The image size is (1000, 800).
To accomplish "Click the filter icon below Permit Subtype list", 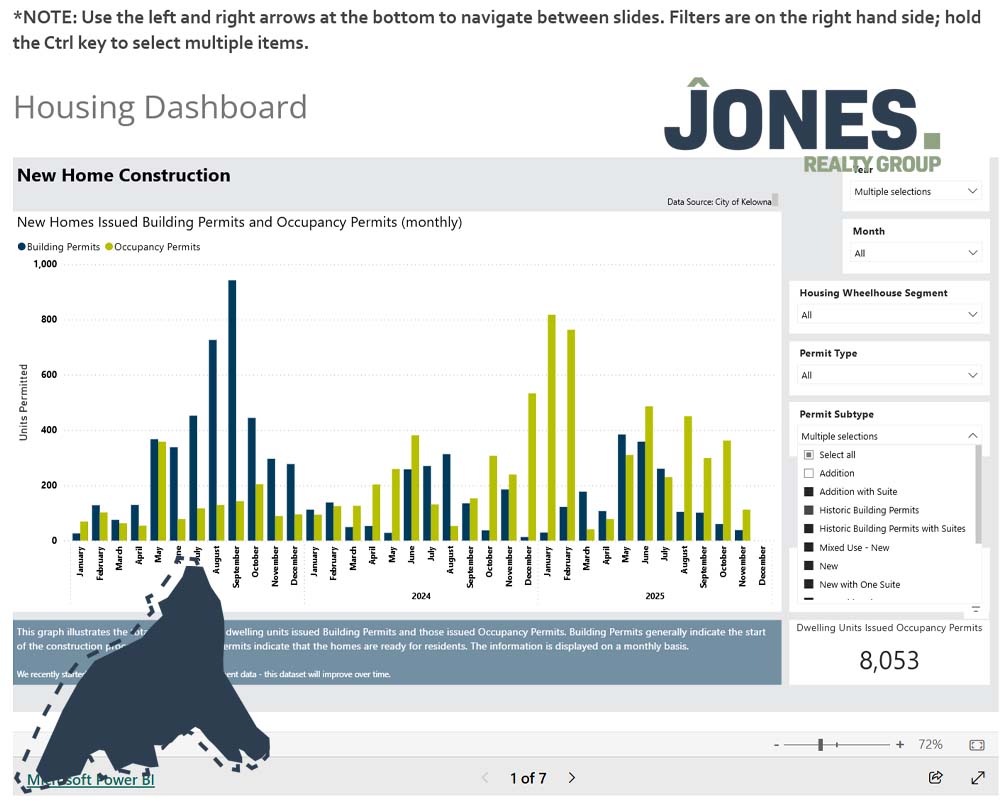I will pyautogui.click(x=975, y=609).
